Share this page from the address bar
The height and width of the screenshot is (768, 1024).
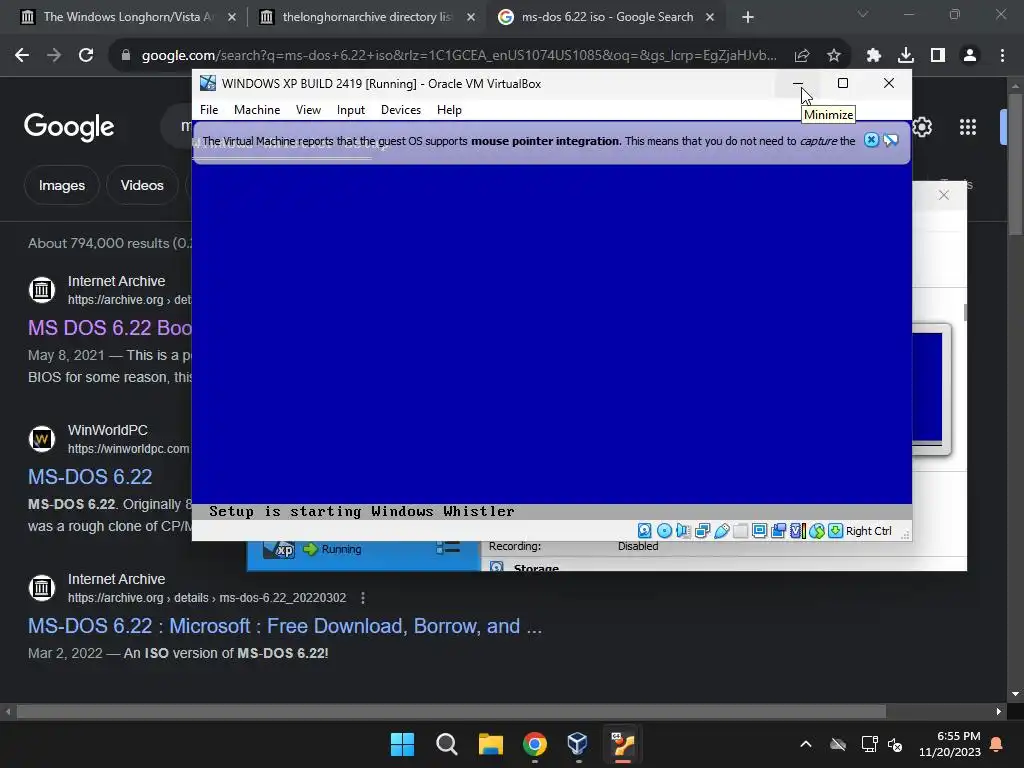pos(803,56)
